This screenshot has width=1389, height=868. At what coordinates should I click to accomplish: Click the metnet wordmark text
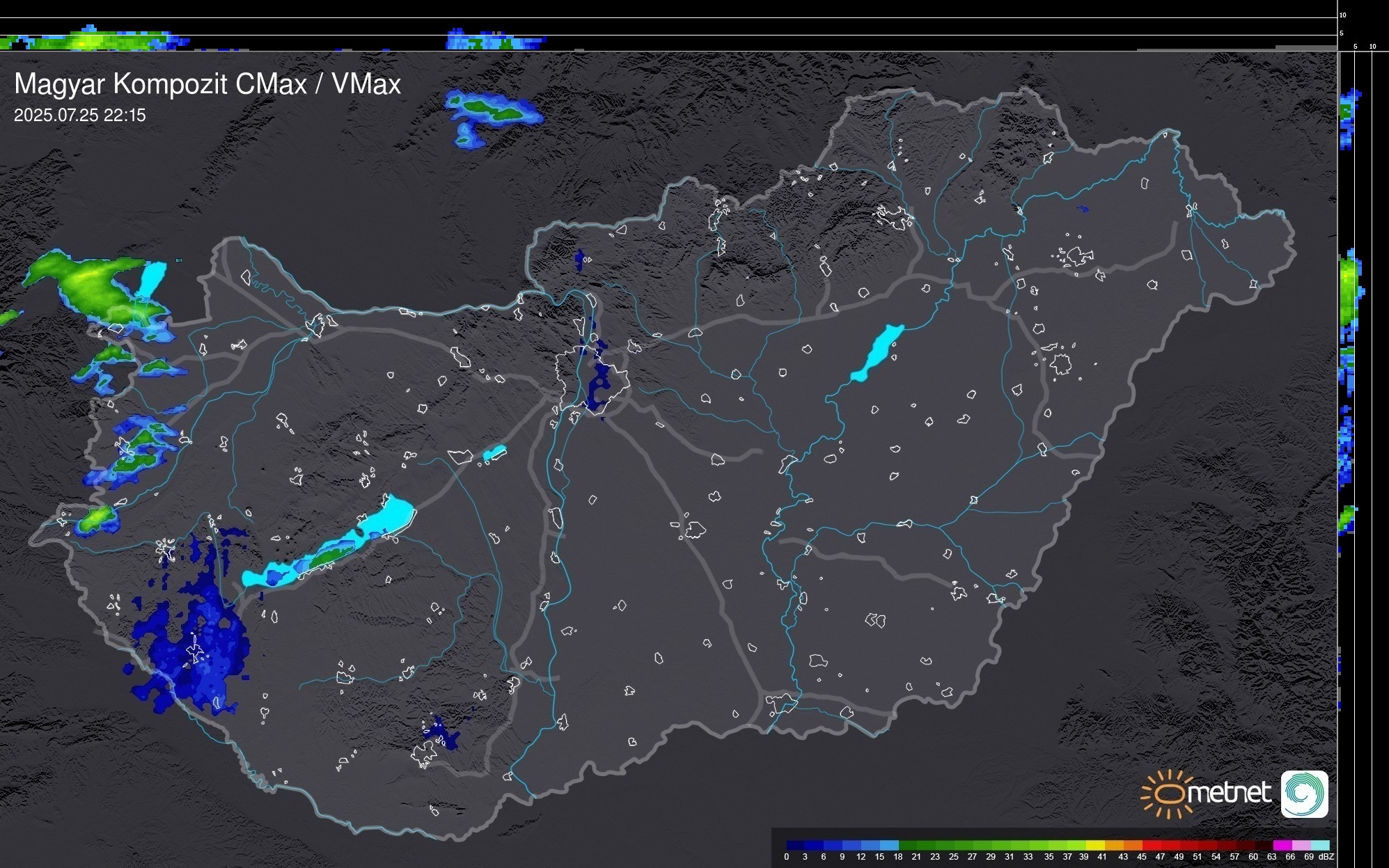point(1229,793)
